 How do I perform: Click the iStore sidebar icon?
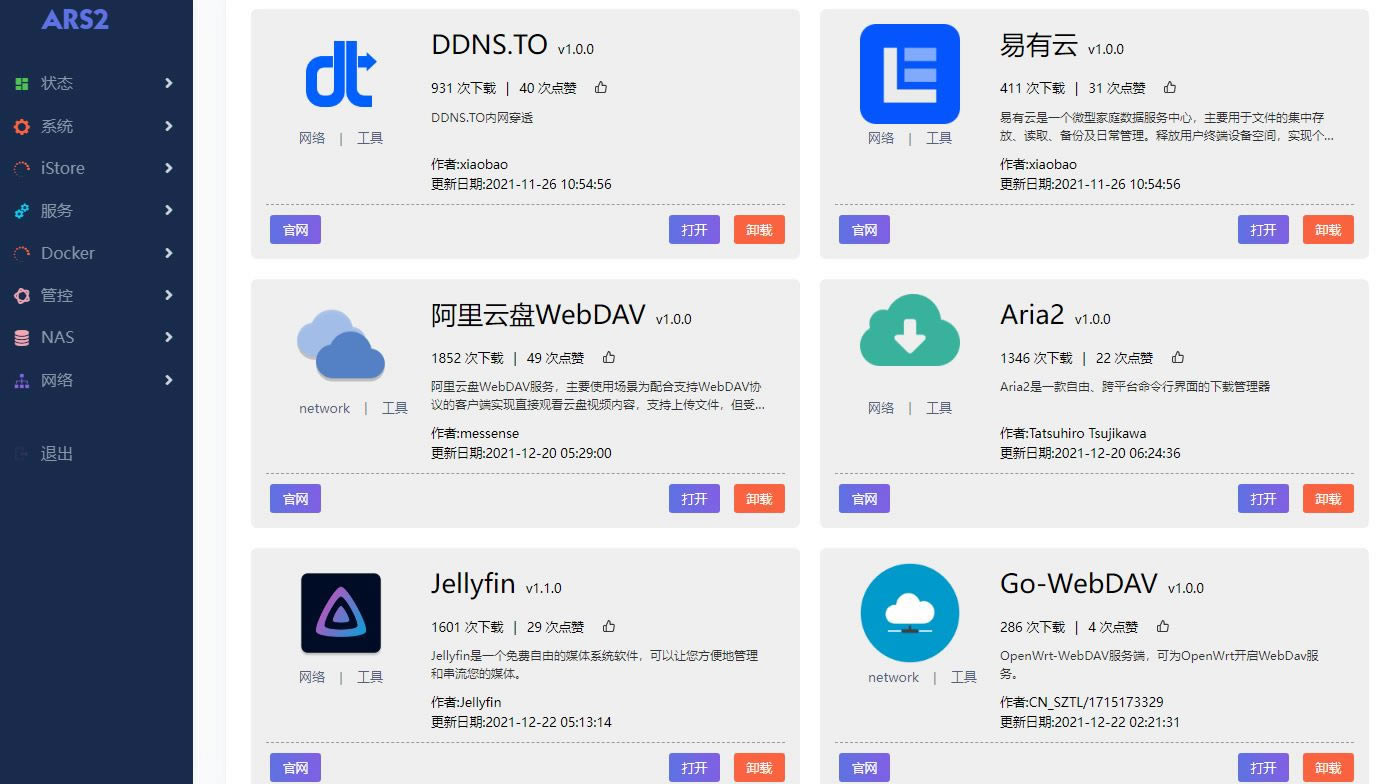point(22,169)
